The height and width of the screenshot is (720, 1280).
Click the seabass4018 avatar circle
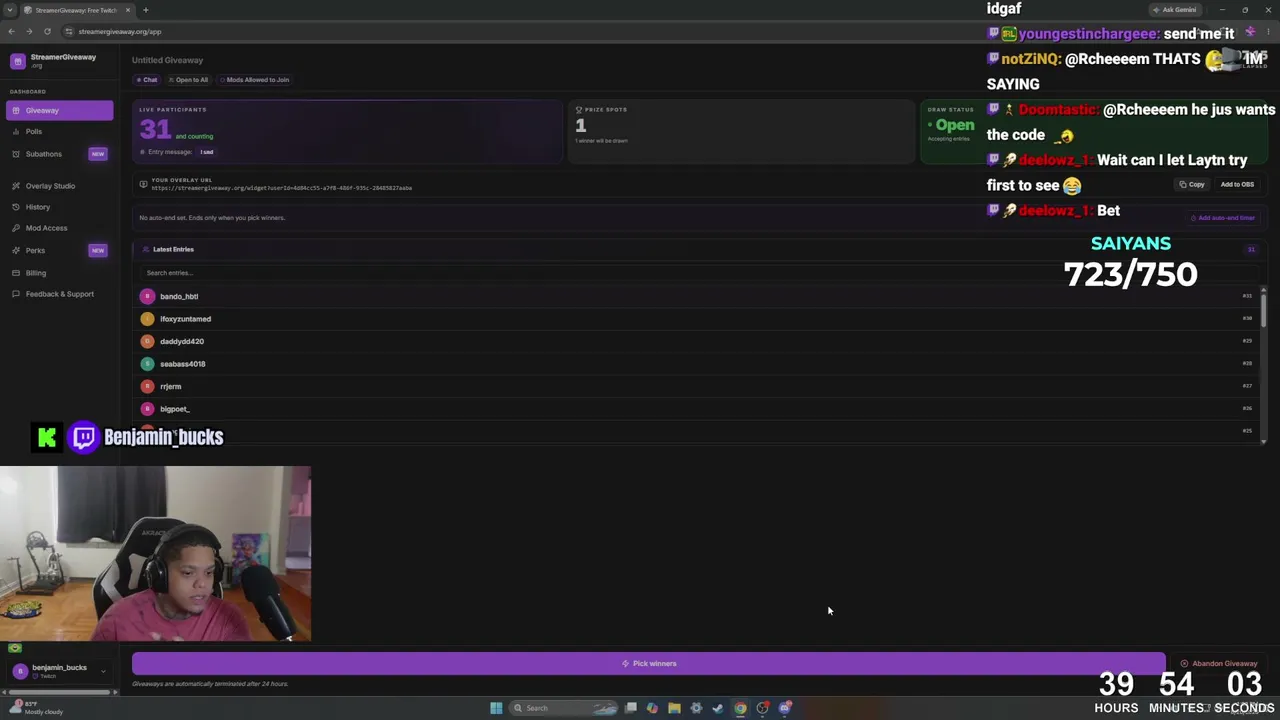click(147, 364)
